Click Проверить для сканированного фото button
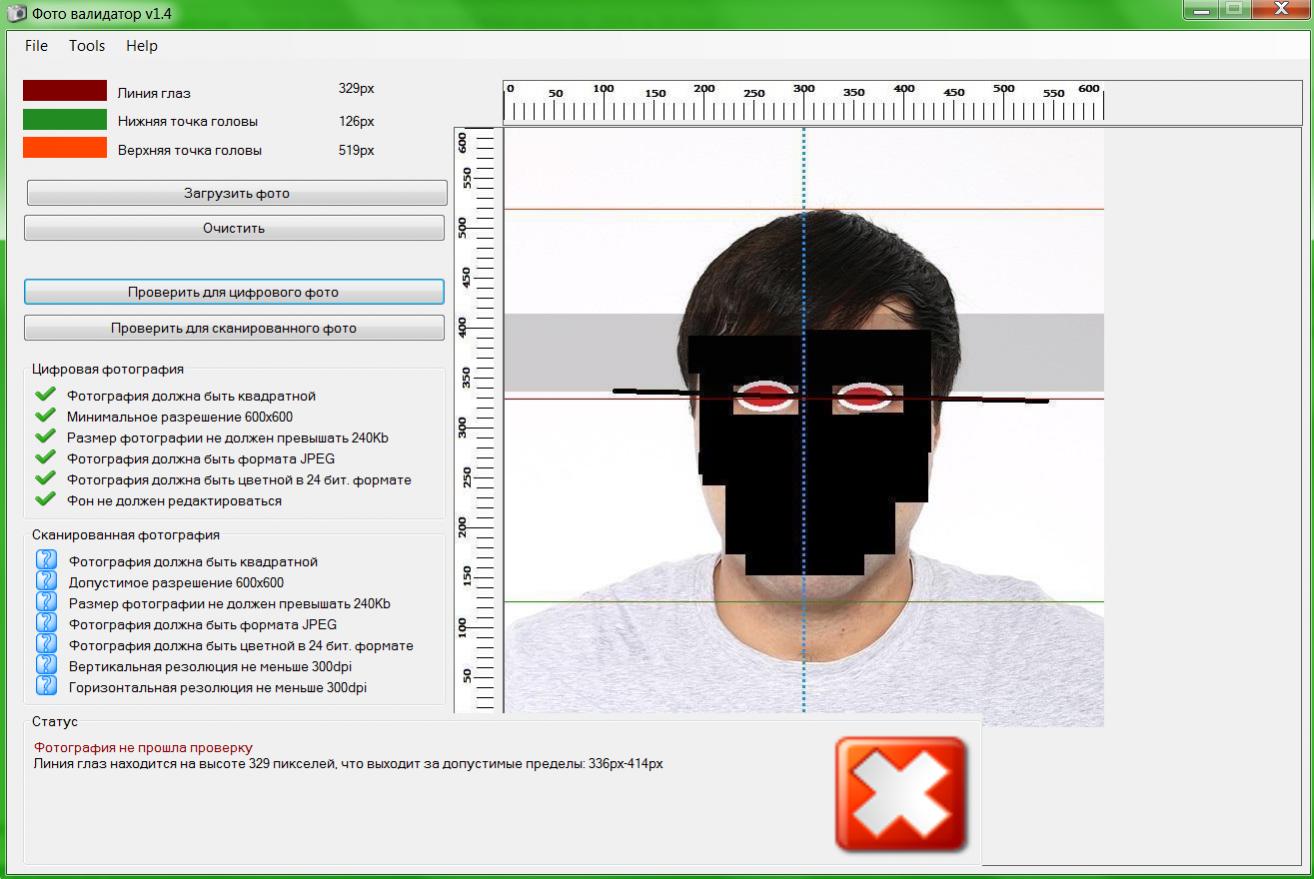Screen dimensions: 1314x879 pos(234,328)
